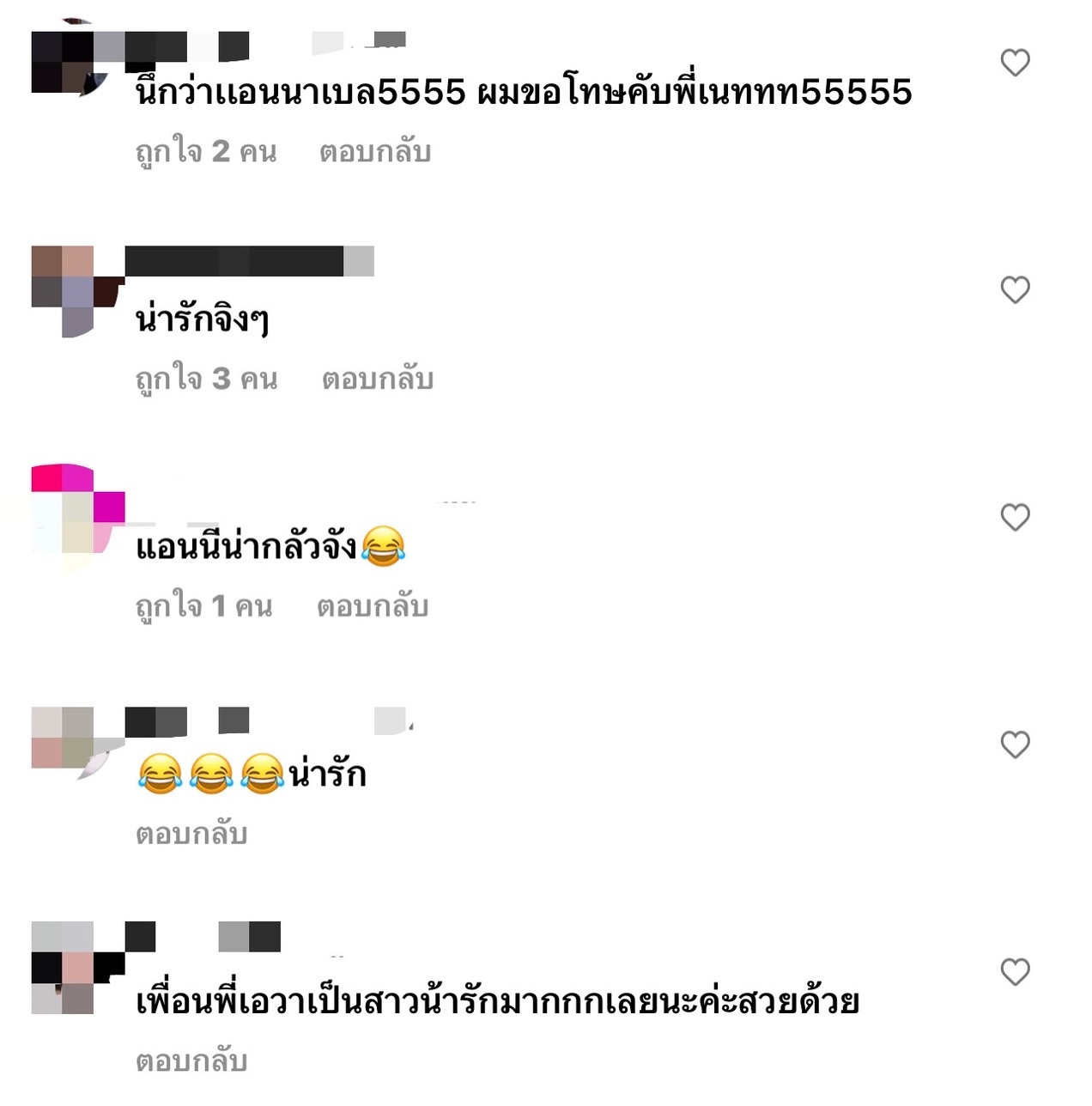The width and height of the screenshot is (1092, 1106).
Task: View the 1 like on แอนนีน่ากลัวจัง
Action: coord(204,606)
